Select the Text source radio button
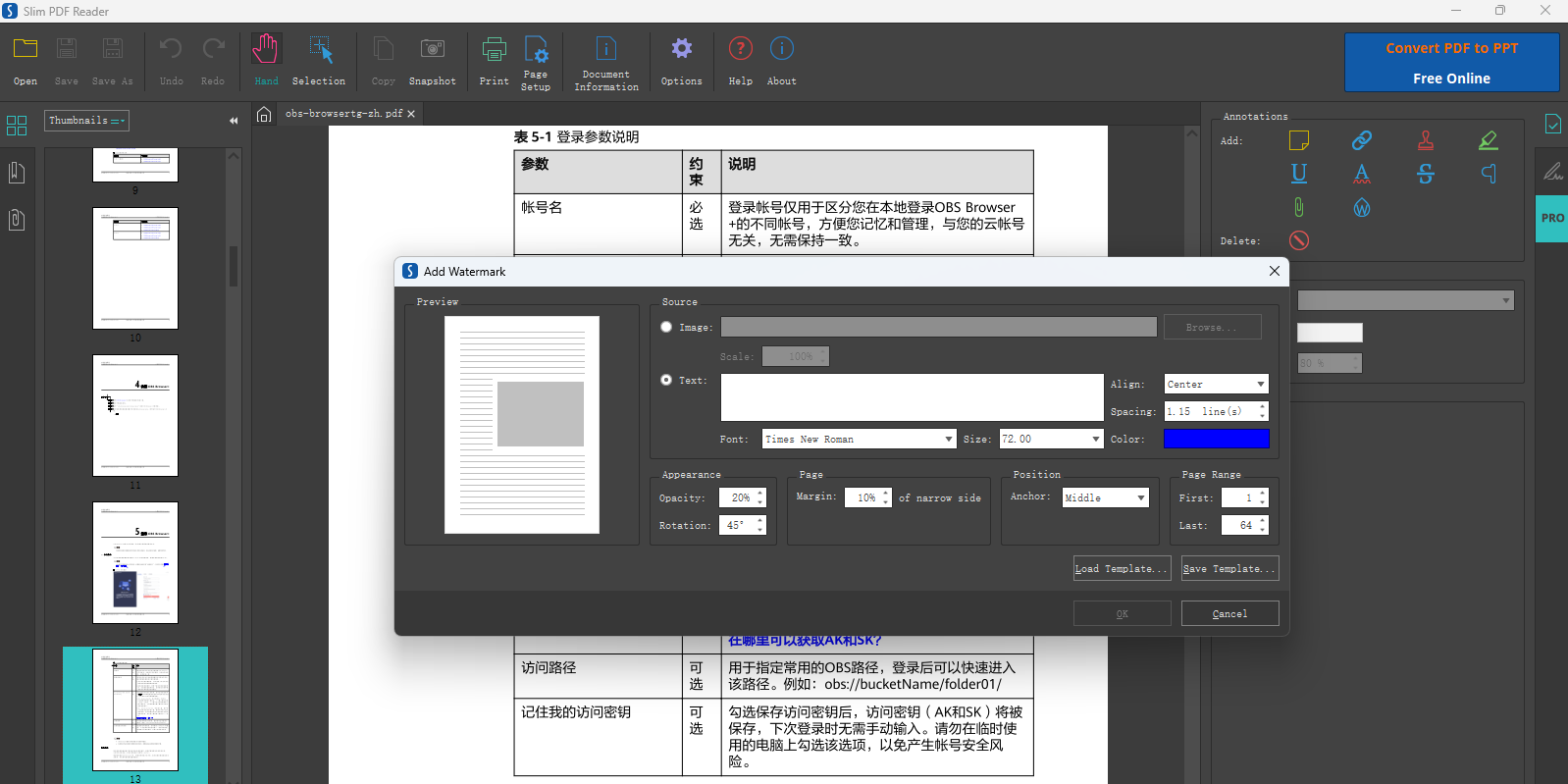Image resolution: width=1568 pixels, height=784 pixels. click(x=667, y=380)
